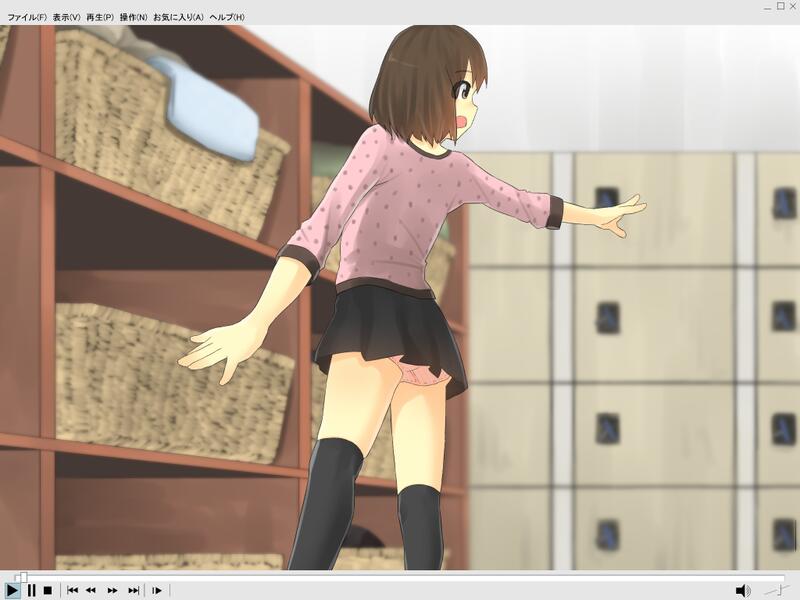Image resolution: width=800 pixels, height=600 pixels.
Task: Show the お気に入り(A) menu
Action: 178,18
